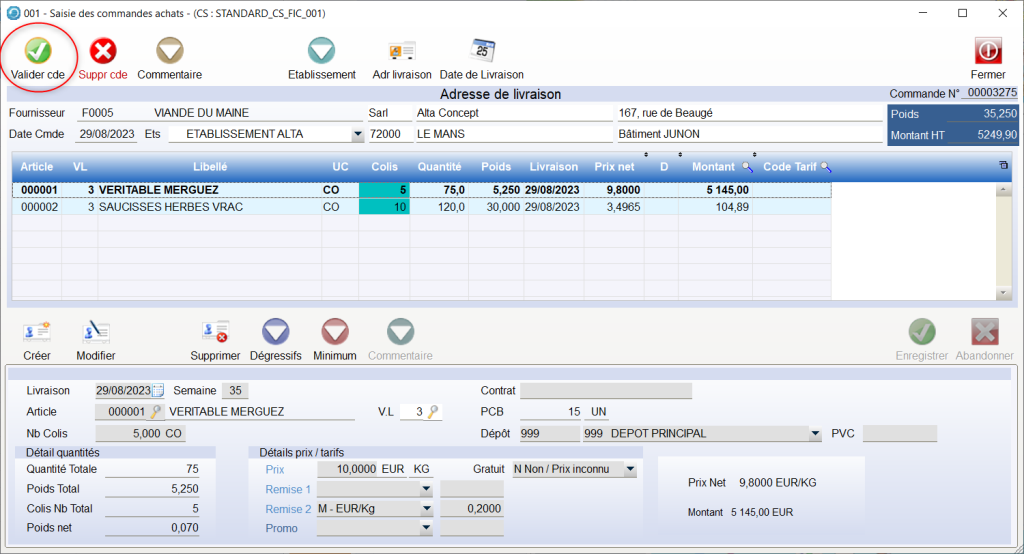This screenshot has height=554, width=1024.
Task: Click the Valider cde green checkmark icon
Action: (37, 51)
